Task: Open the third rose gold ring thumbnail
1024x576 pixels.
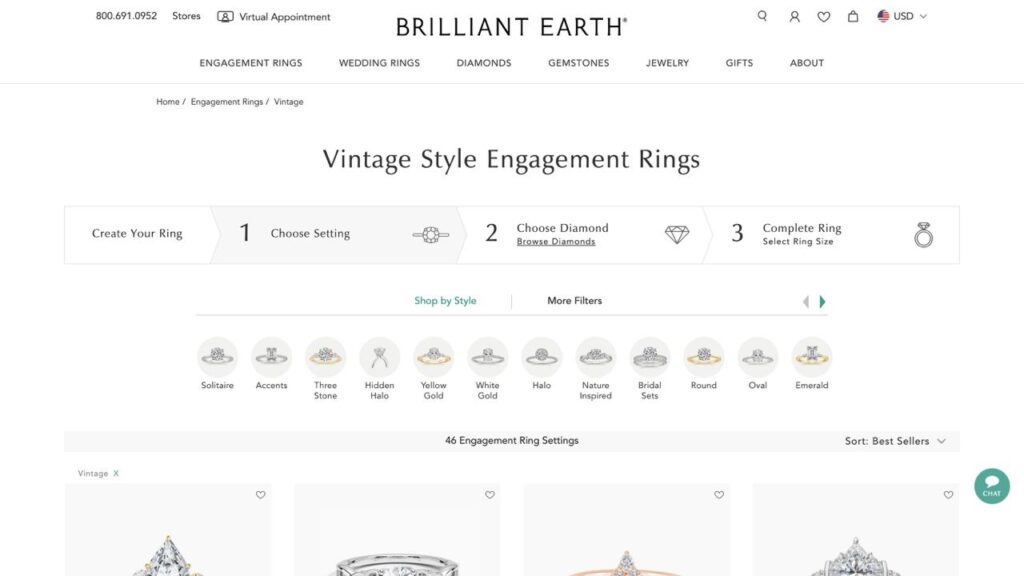Action: click(626, 530)
